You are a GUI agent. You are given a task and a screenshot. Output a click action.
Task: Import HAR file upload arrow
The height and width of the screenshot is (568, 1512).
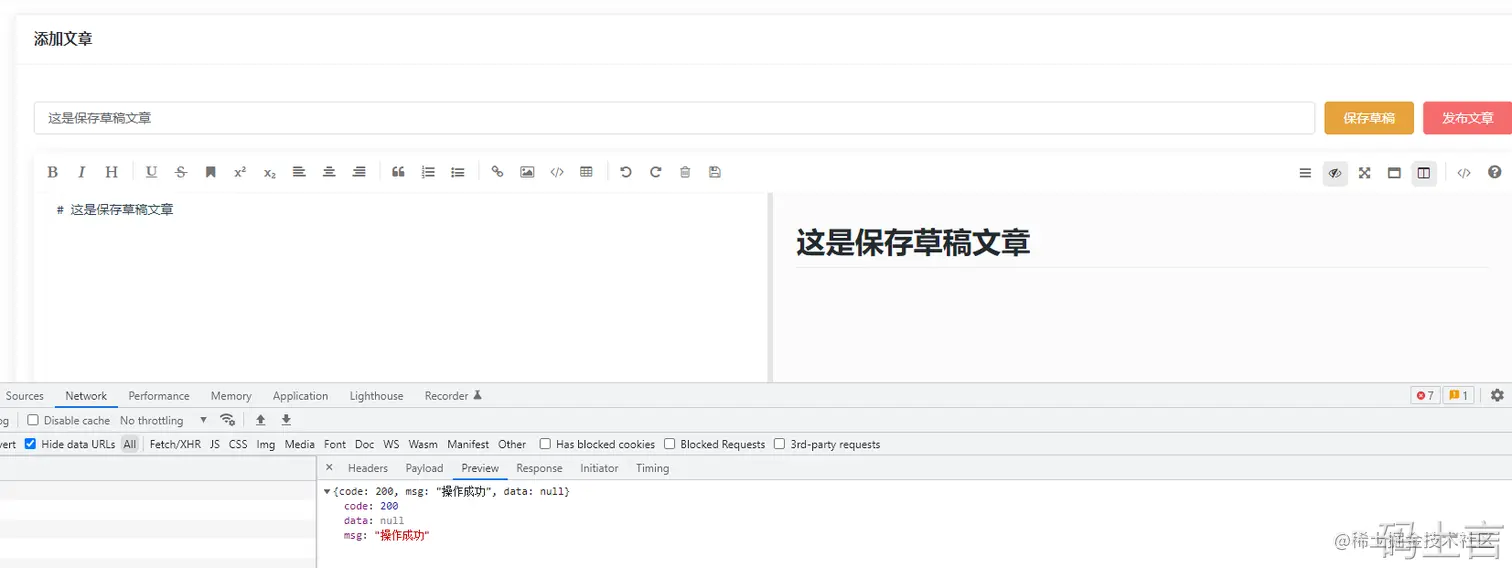click(x=261, y=420)
